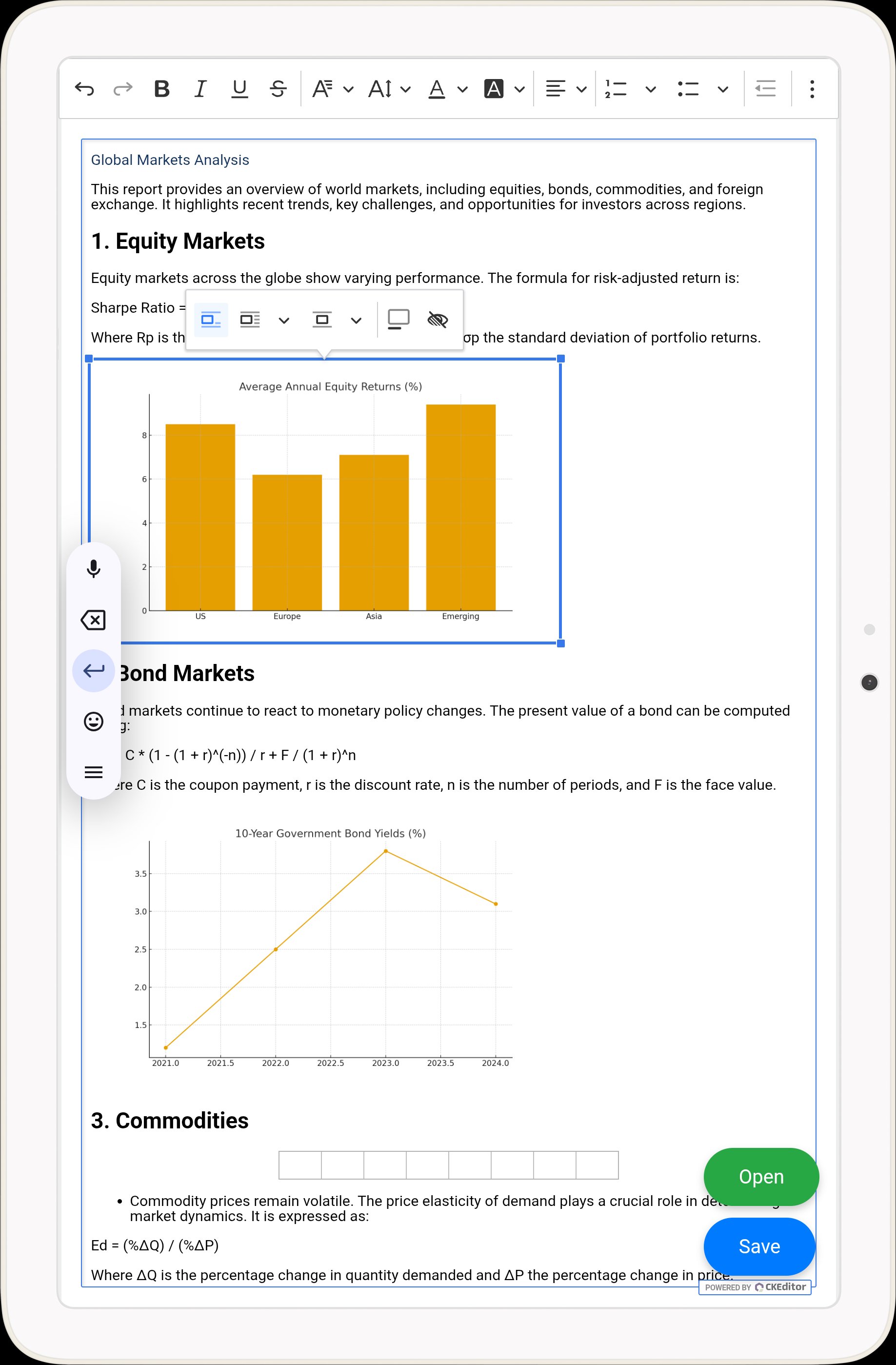Open the emoji picker
Image resolution: width=896 pixels, height=1365 pixels.
pyautogui.click(x=94, y=721)
